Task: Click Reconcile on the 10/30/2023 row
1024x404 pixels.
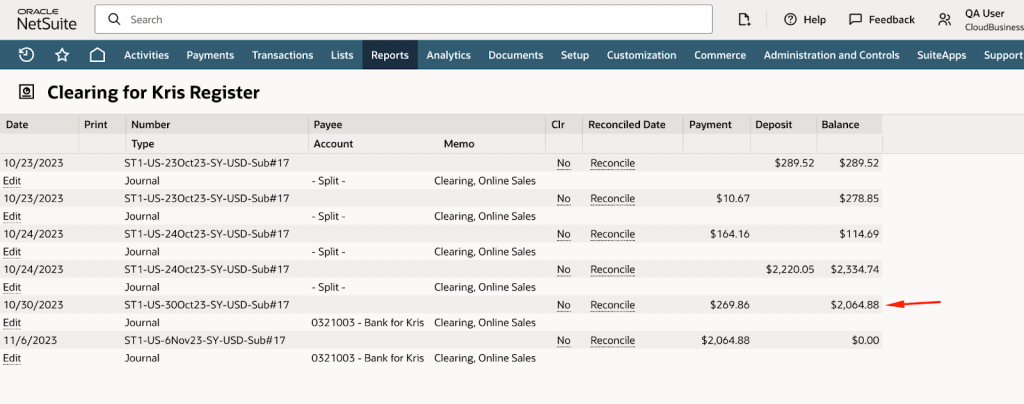Action: click(612, 305)
